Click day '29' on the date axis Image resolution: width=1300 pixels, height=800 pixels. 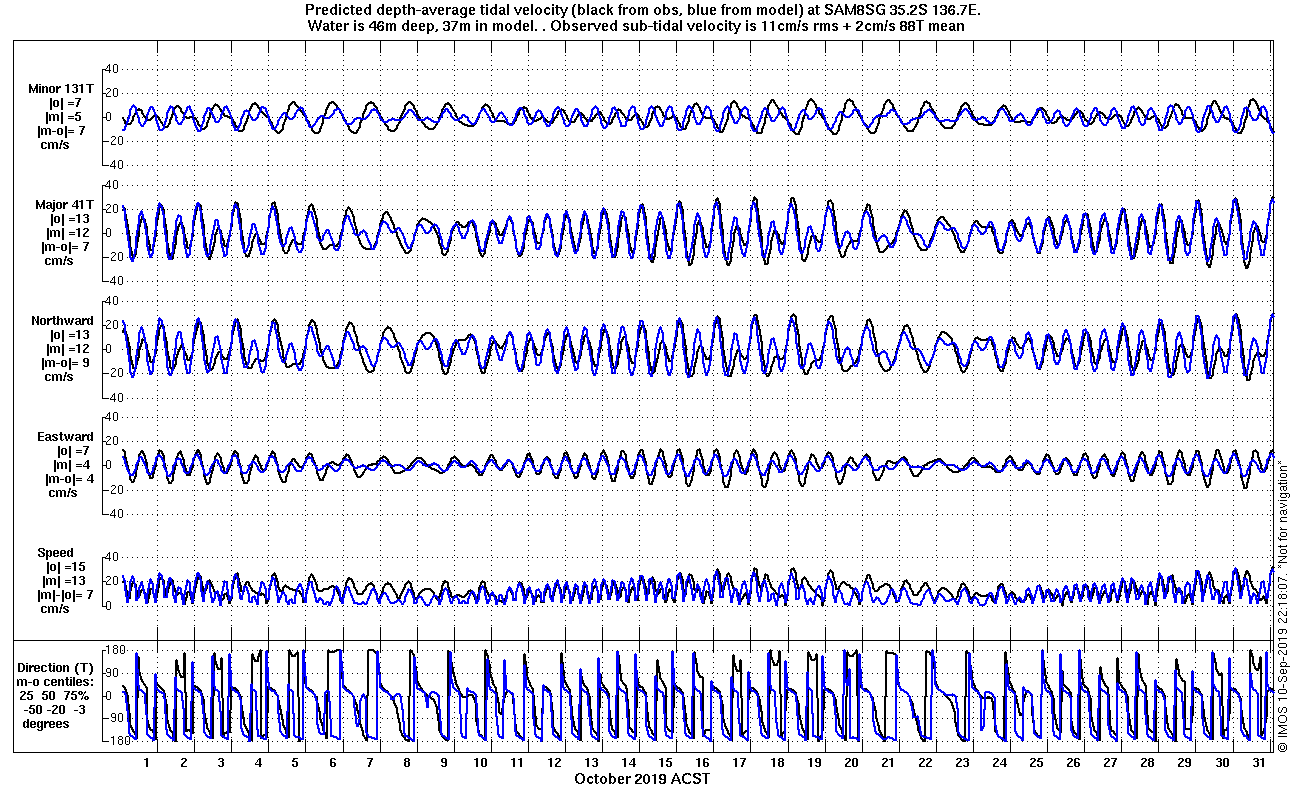pyautogui.click(x=1185, y=762)
